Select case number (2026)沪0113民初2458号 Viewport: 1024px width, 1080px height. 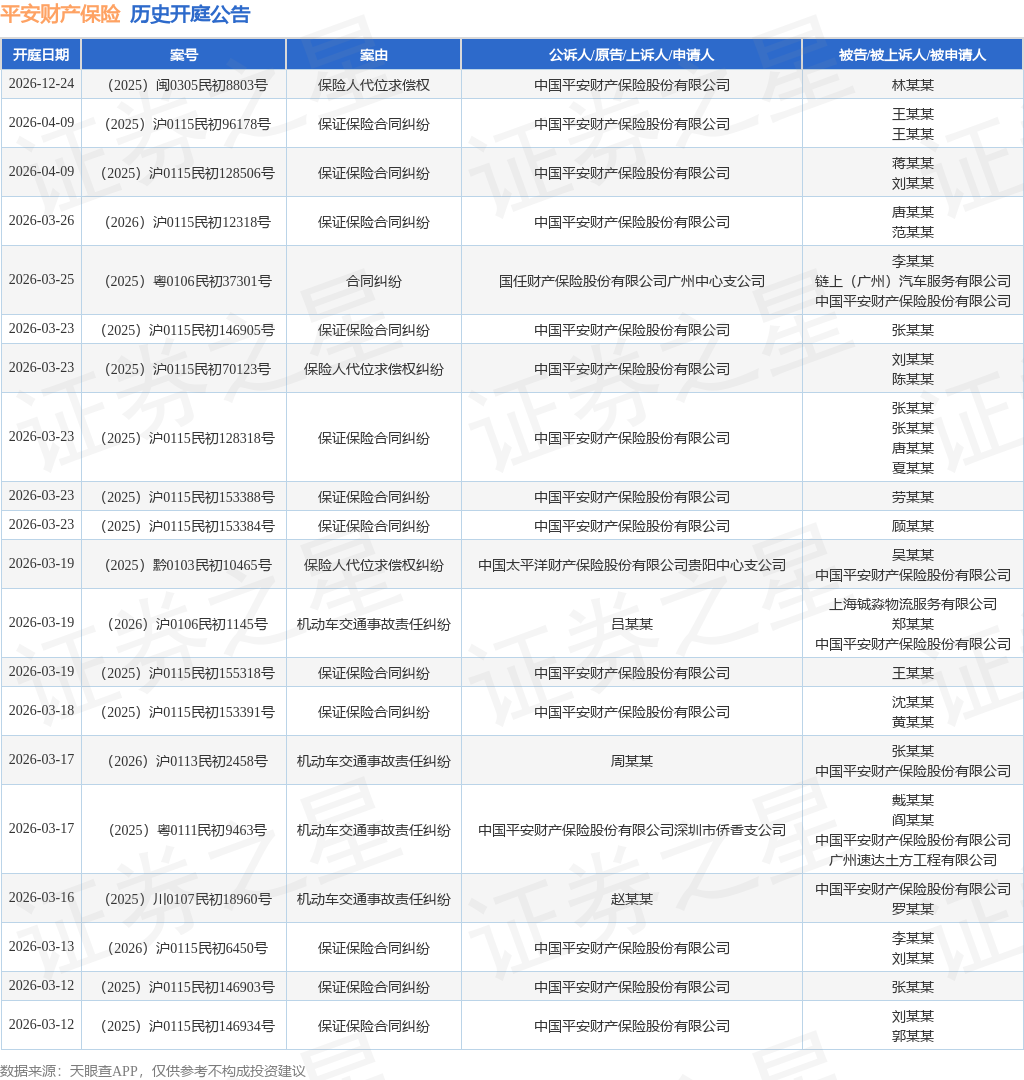click(184, 762)
